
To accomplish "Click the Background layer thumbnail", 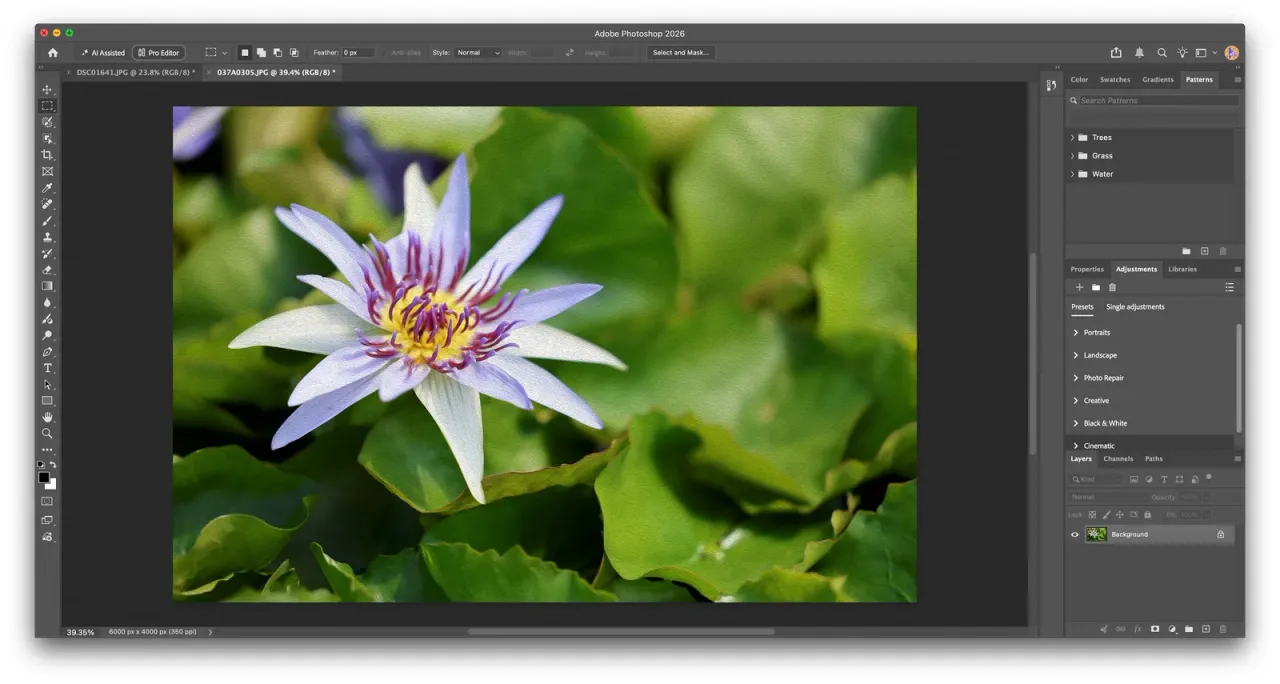I will [x=1096, y=535].
